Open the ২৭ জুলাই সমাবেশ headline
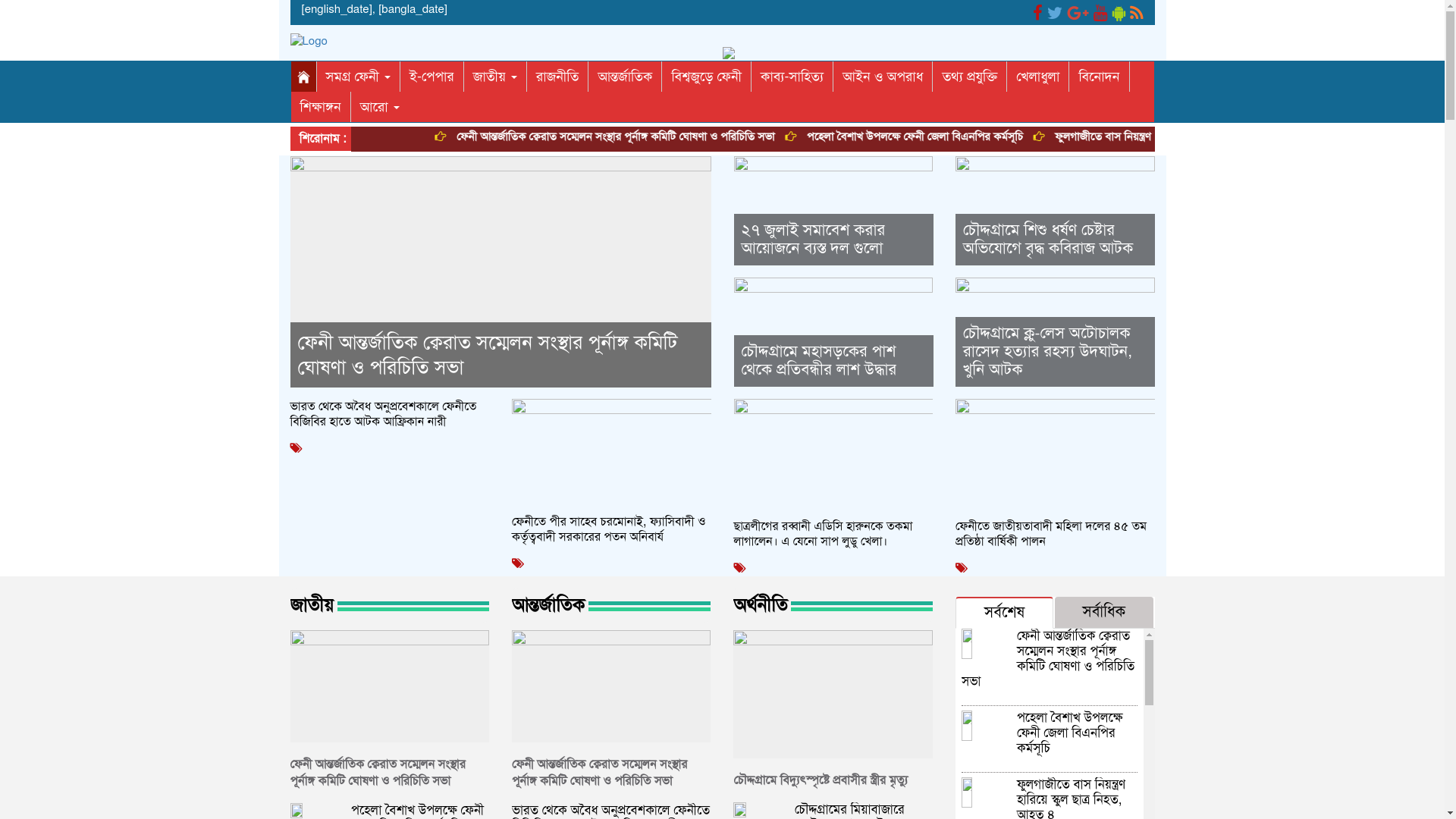 click(x=812, y=240)
